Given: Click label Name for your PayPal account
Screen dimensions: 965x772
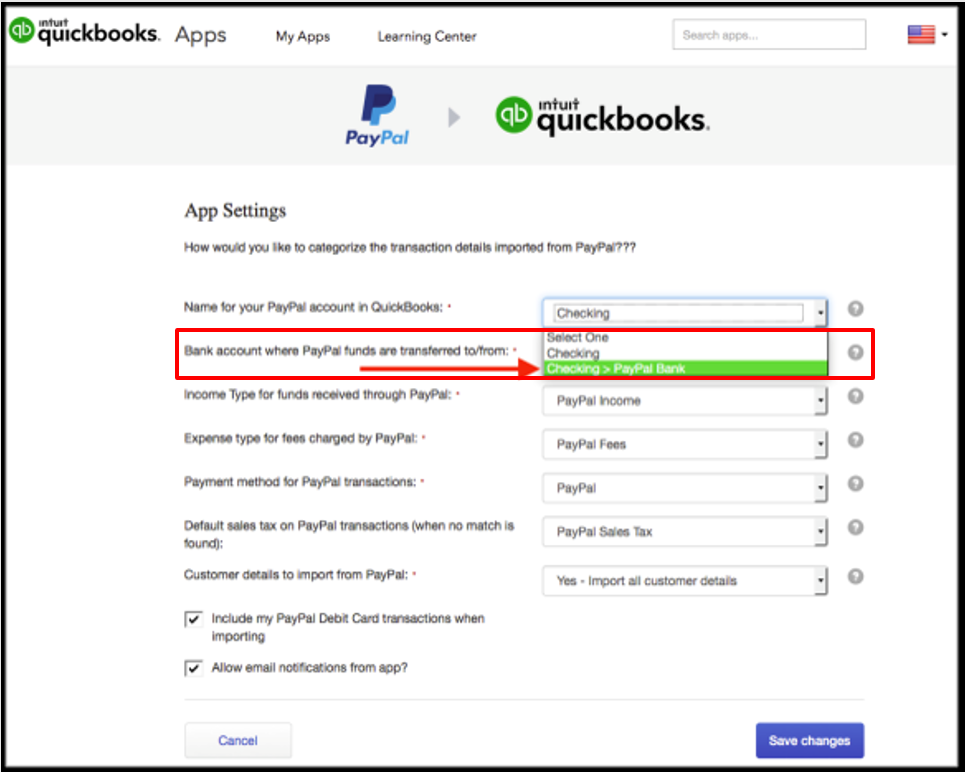Looking at the screenshot, I should coord(313,307).
